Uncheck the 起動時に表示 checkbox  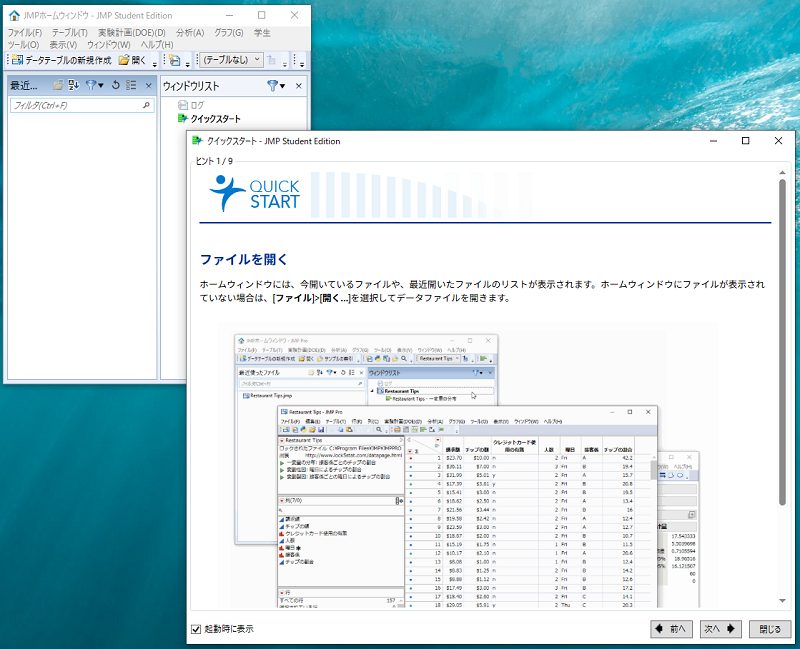[196, 629]
